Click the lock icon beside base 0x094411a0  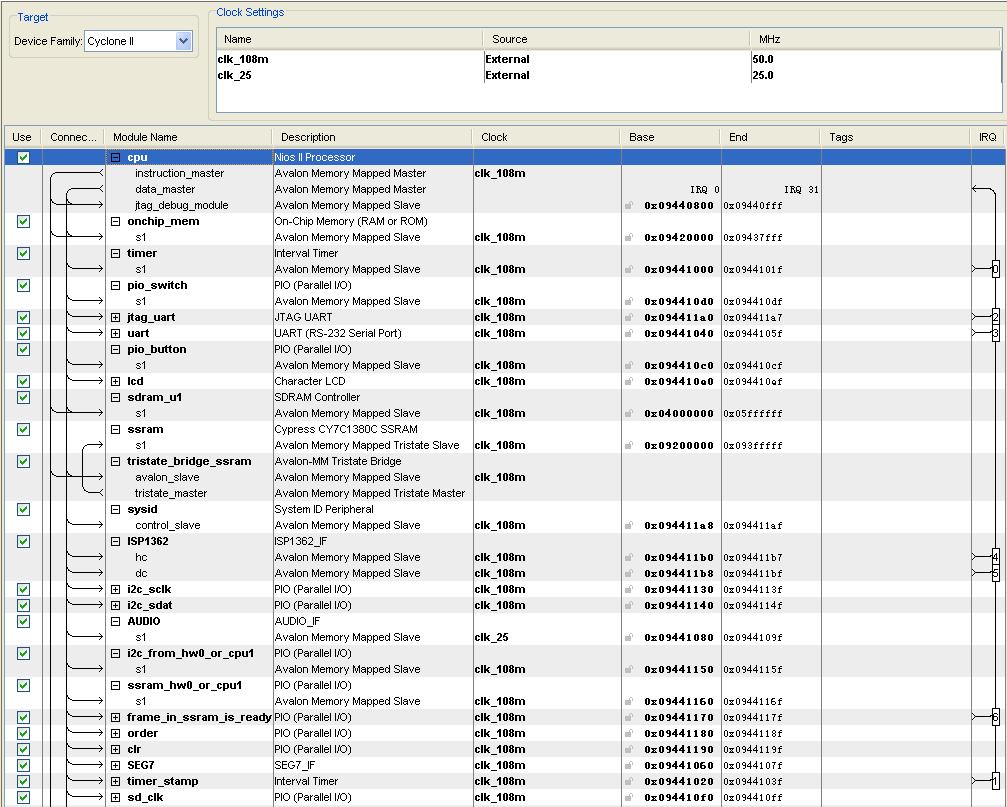tap(629, 317)
